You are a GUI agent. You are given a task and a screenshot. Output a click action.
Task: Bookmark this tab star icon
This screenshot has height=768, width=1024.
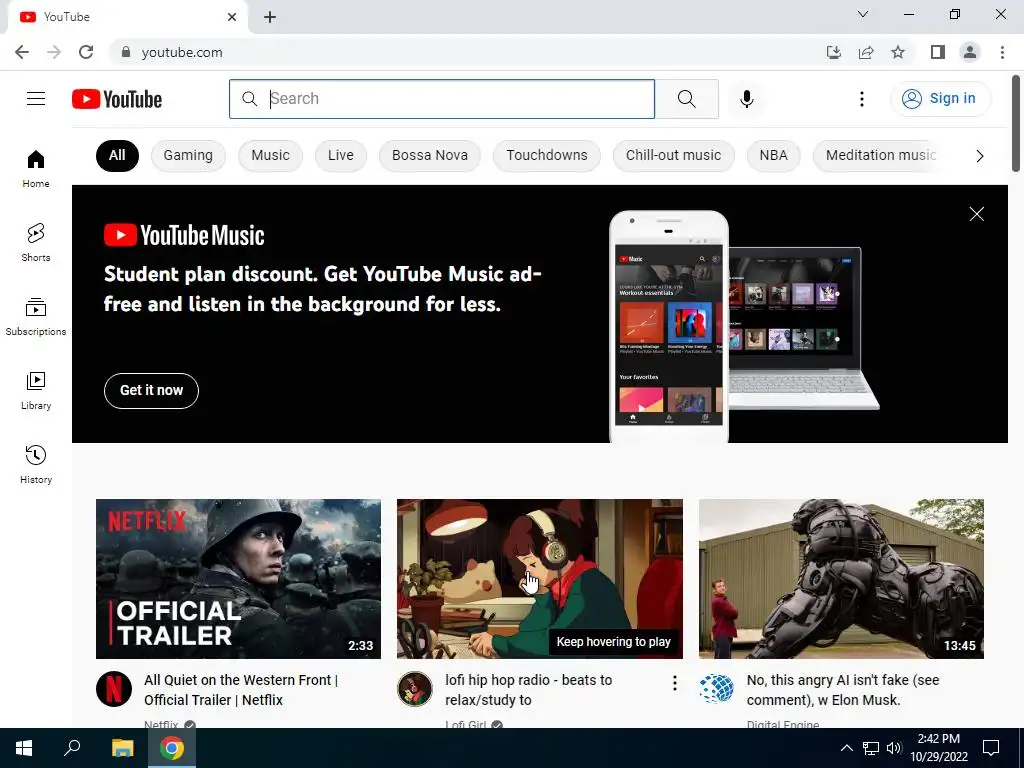click(898, 52)
